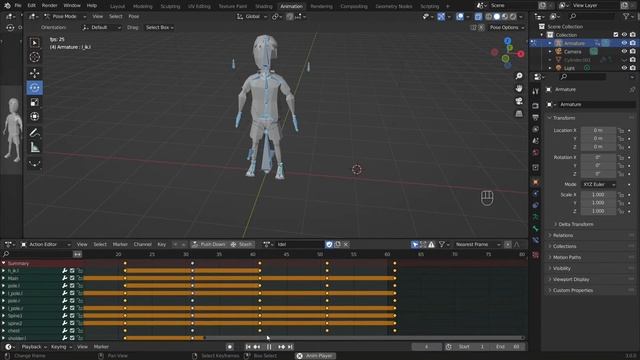Jump to the end frame

click(290, 347)
